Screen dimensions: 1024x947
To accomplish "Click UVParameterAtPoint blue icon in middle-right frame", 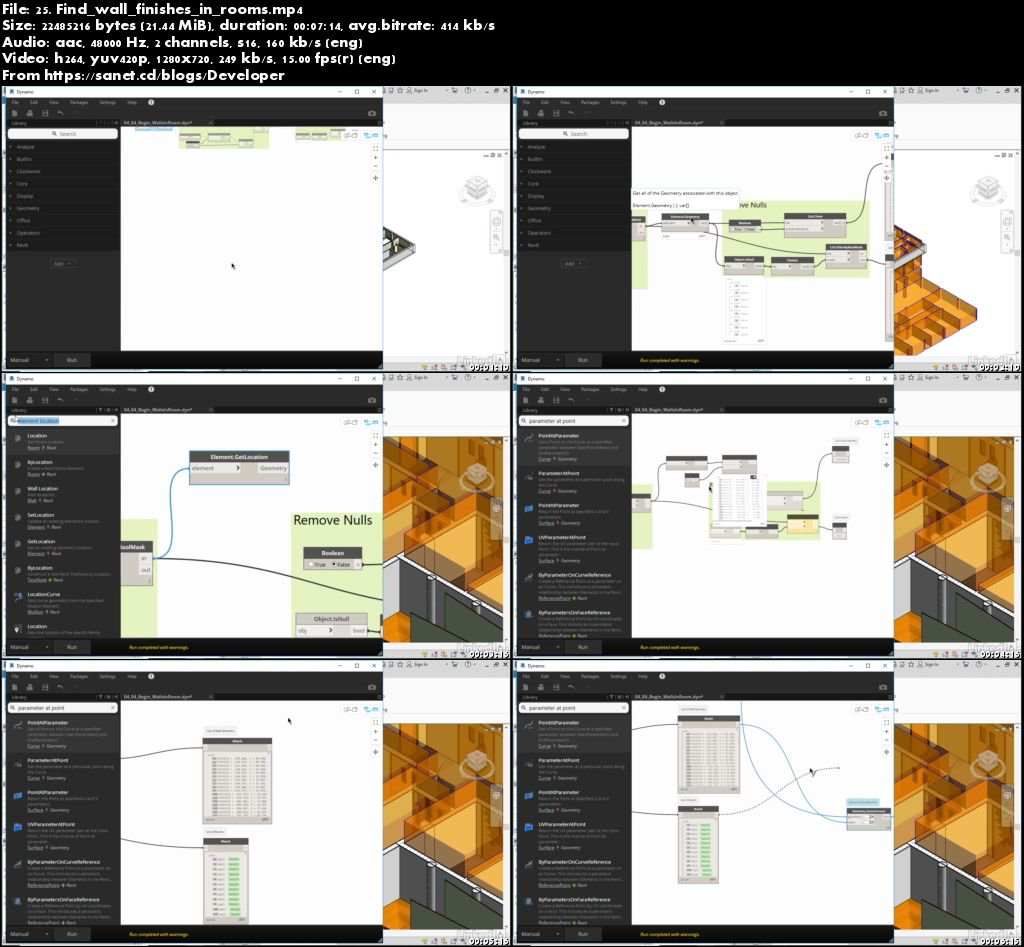I will [x=528, y=539].
